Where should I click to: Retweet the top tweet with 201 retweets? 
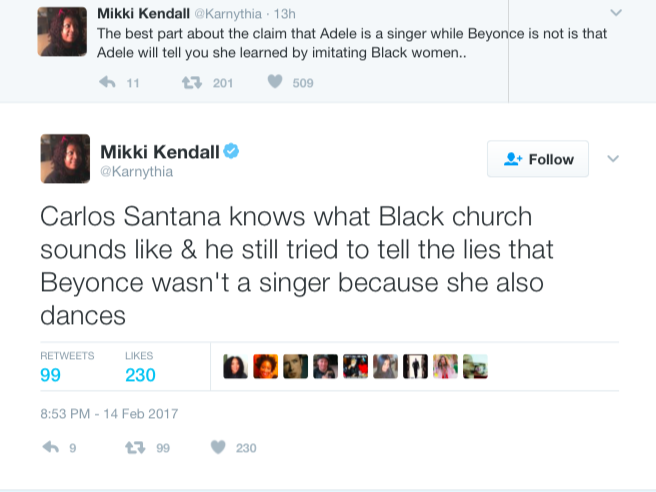coord(186,82)
